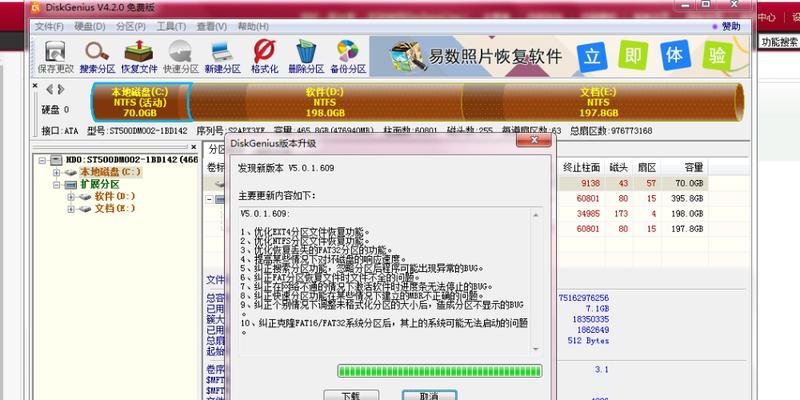Go to previous disk with left arrow
Screen dimensions: 800x400
point(49,90)
